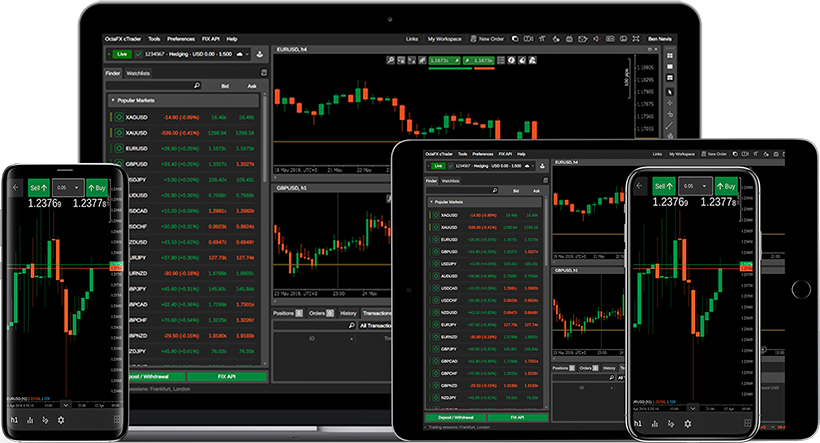The width and height of the screenshot is (820, 443).
Task: Click green sell price button on laptop chart
Action: pyautogui.click(x=444, y=61)
